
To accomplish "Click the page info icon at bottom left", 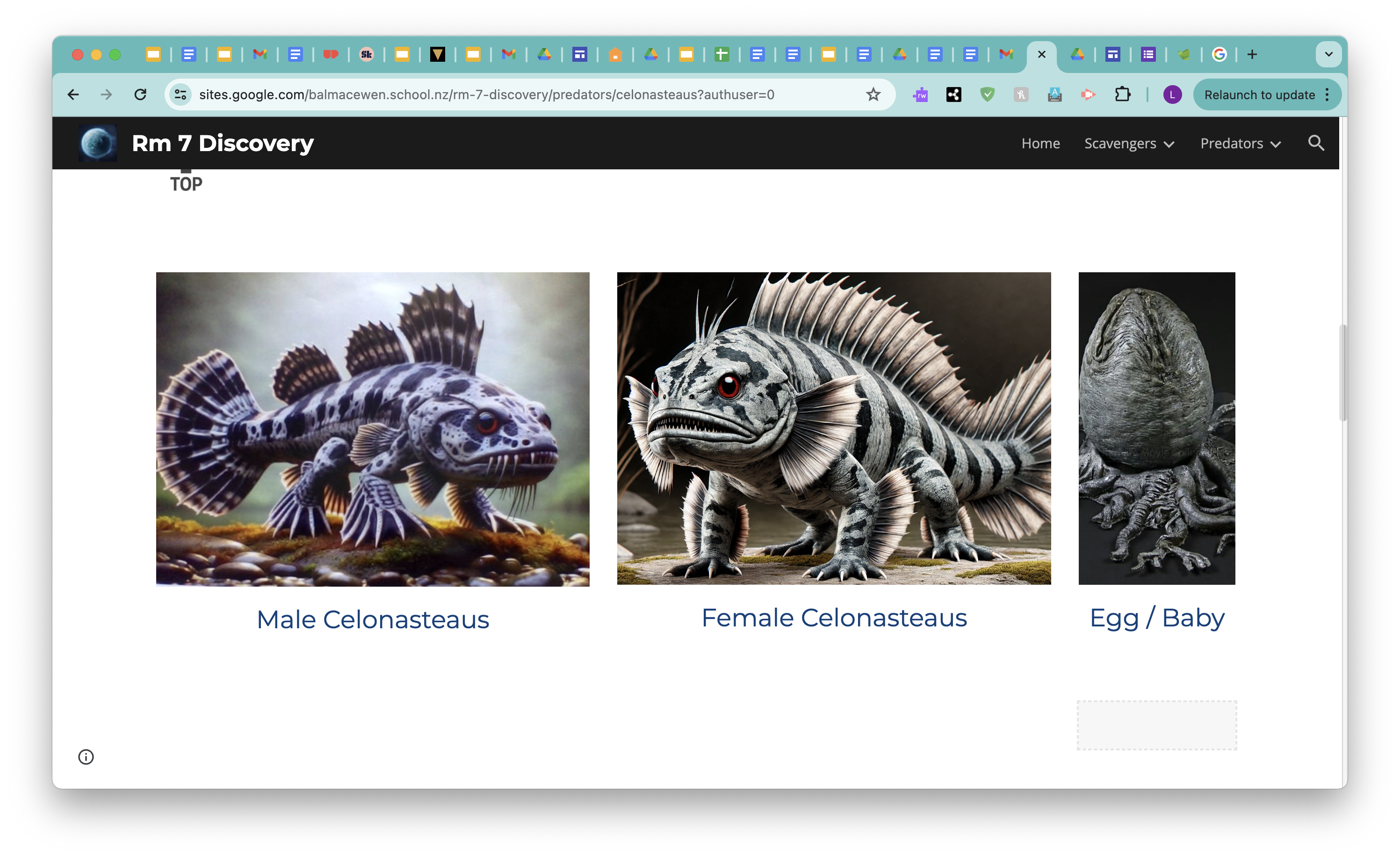I will (x=86, y=757).
